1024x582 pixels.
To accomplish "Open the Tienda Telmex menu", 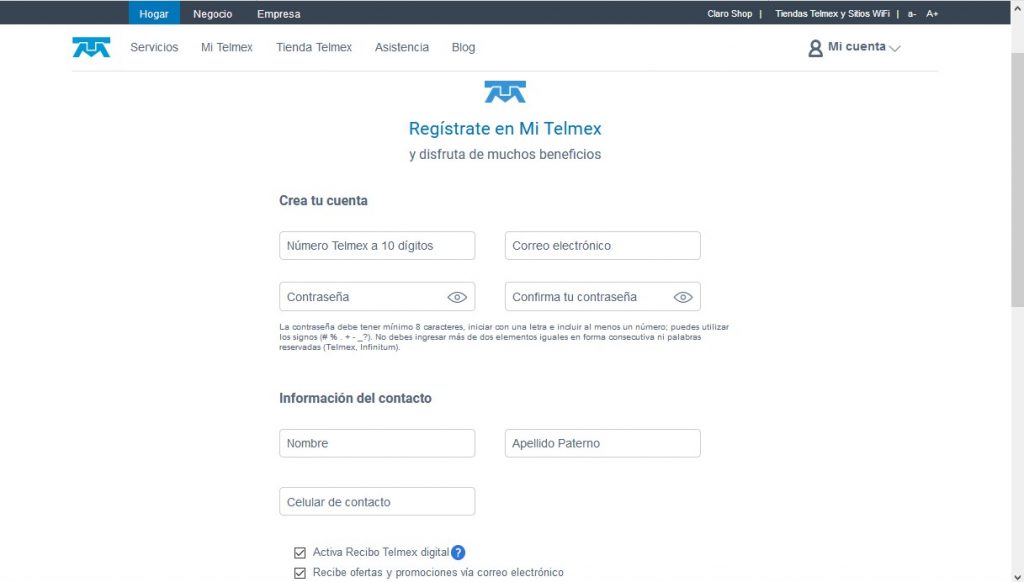I will pos(314,47).
